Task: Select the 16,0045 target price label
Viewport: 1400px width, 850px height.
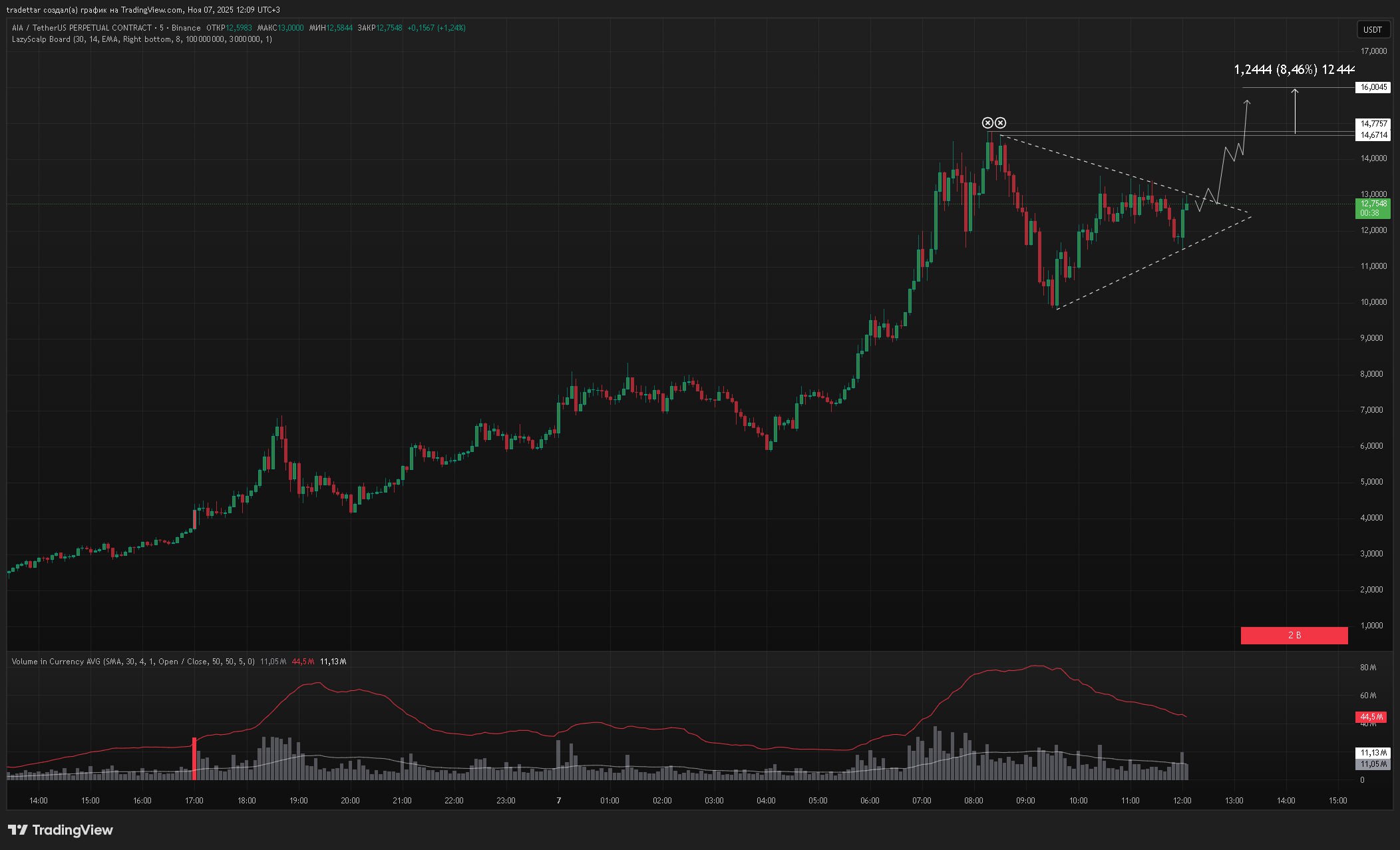Action: (1373, 87)
